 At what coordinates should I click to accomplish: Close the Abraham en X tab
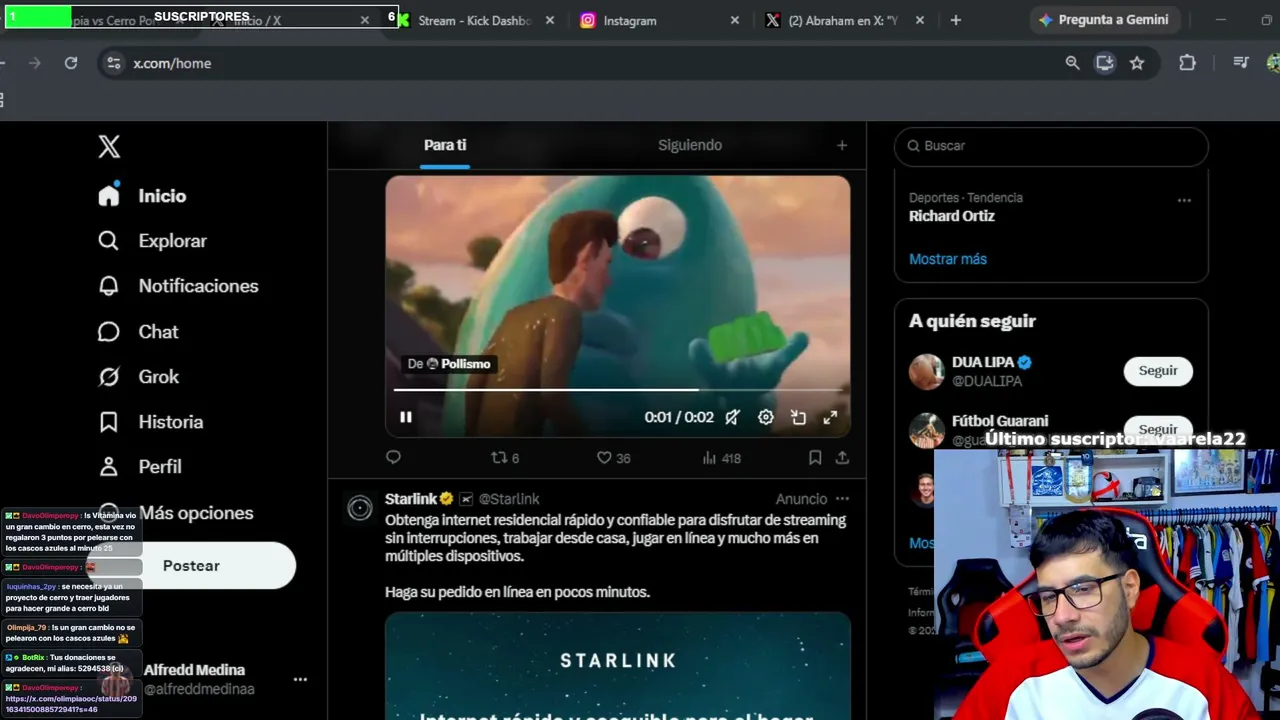tap(920, 20)
